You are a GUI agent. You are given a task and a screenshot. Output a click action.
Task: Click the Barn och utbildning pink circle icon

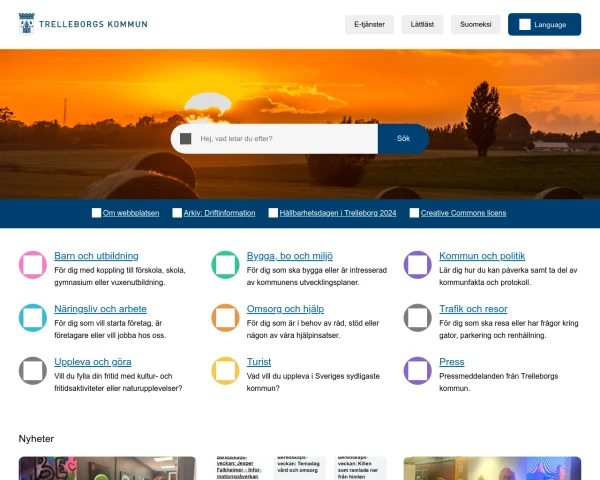[33, 265]
